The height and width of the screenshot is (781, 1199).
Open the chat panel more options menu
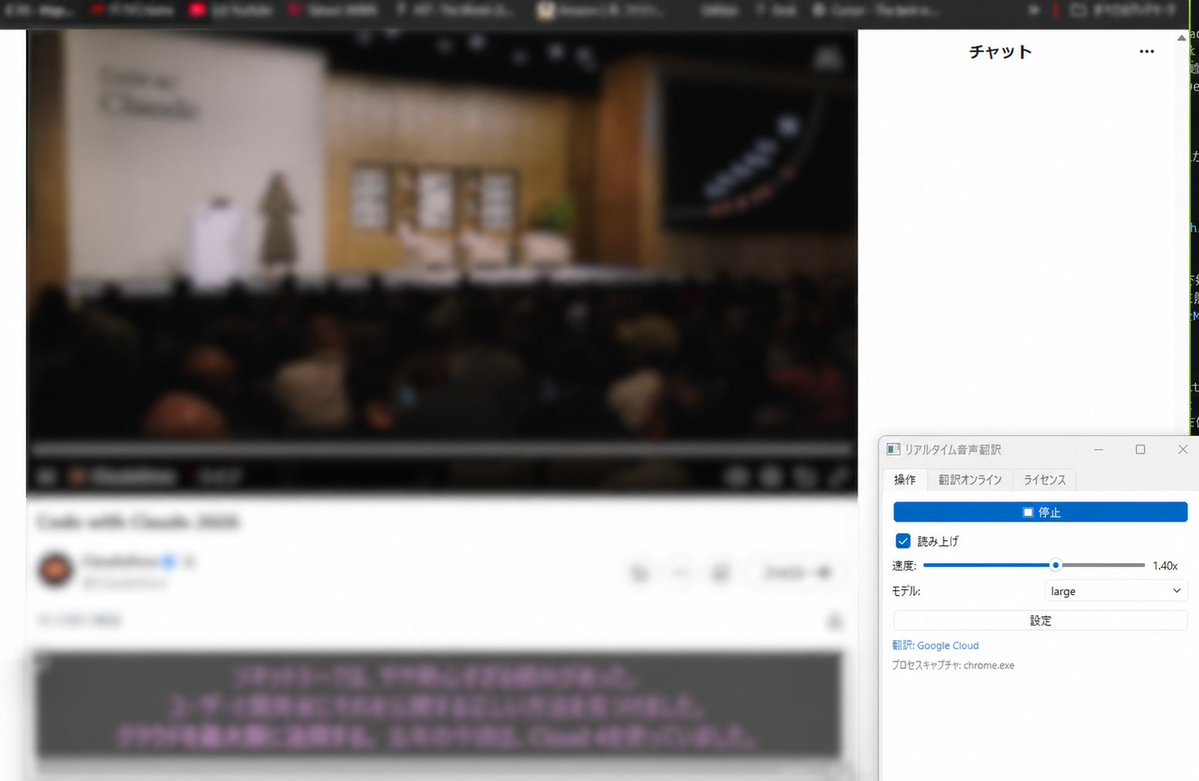(1146, 51)
